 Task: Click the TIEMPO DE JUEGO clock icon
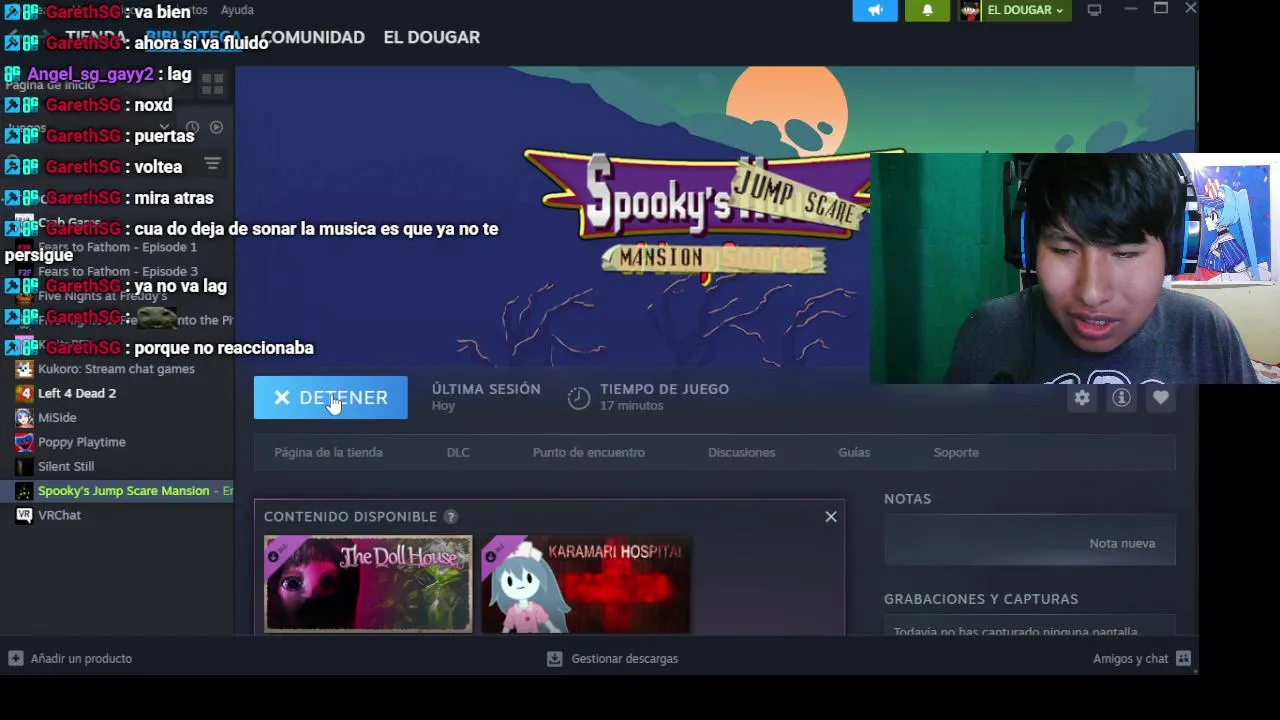click(579, 398)
